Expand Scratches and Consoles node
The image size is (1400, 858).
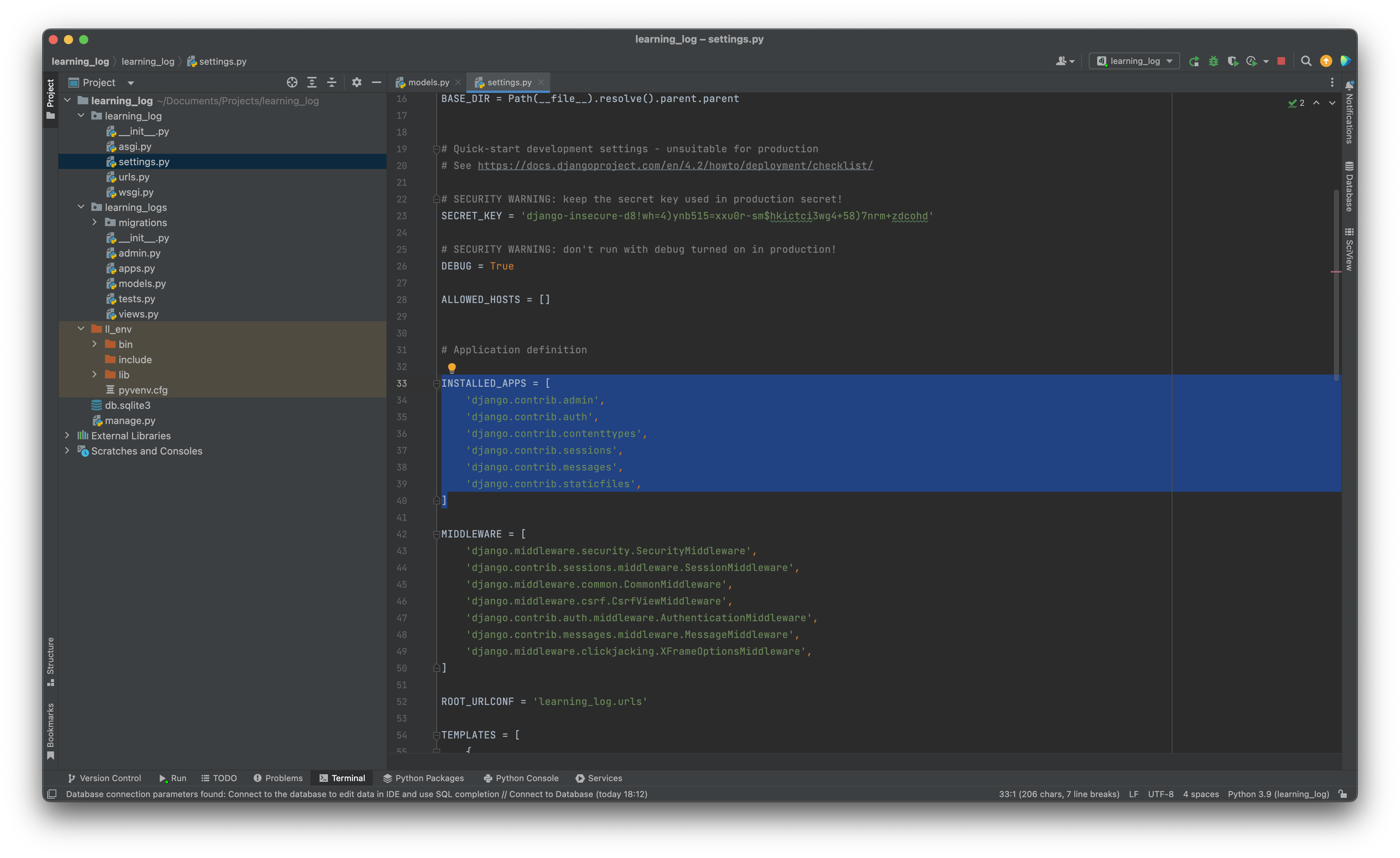point(68,450)
